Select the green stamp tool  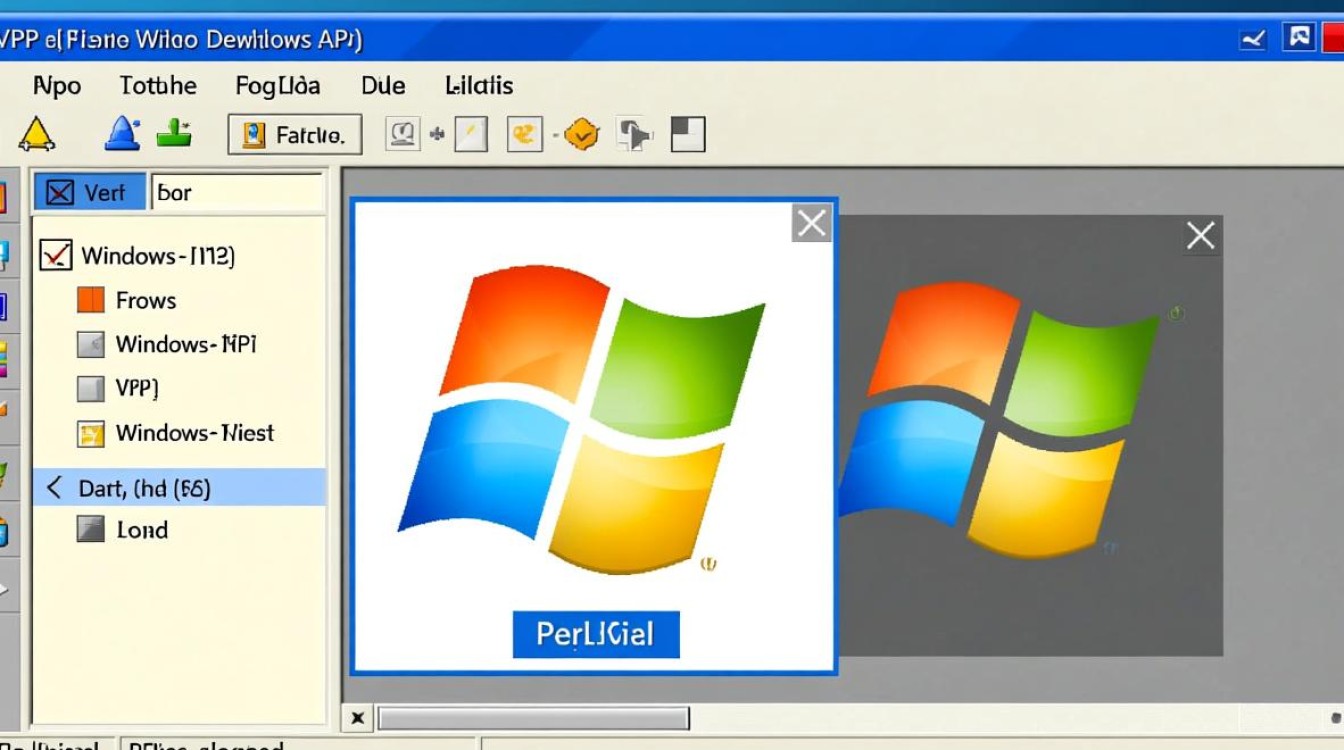[x=173, y=131]
